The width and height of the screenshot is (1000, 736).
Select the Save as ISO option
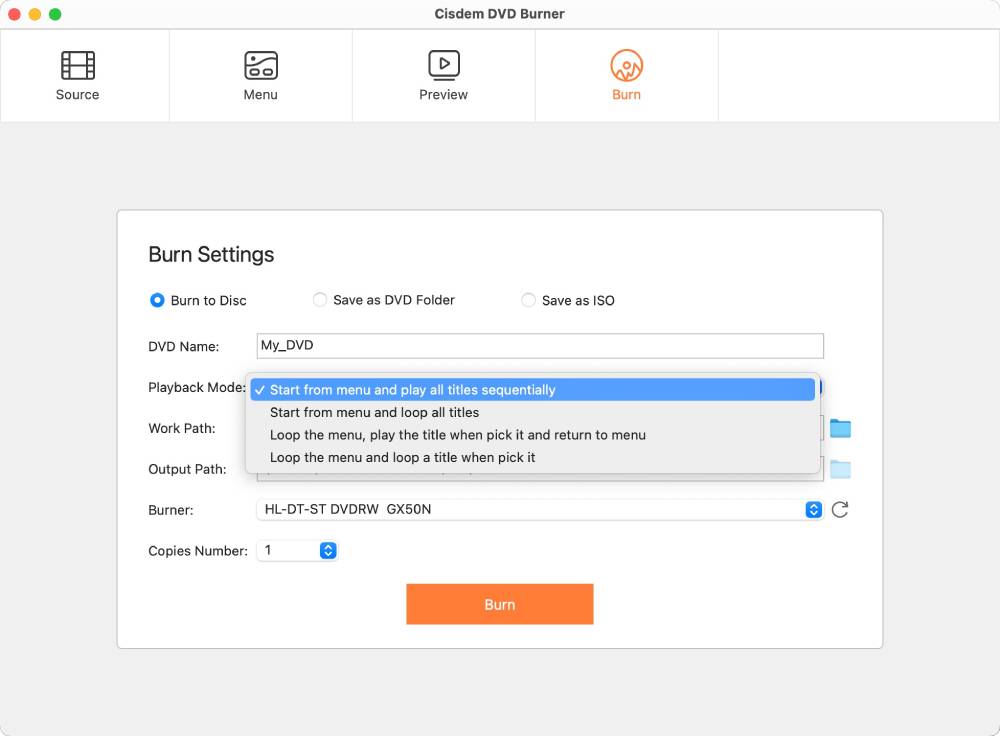[528, 300]
